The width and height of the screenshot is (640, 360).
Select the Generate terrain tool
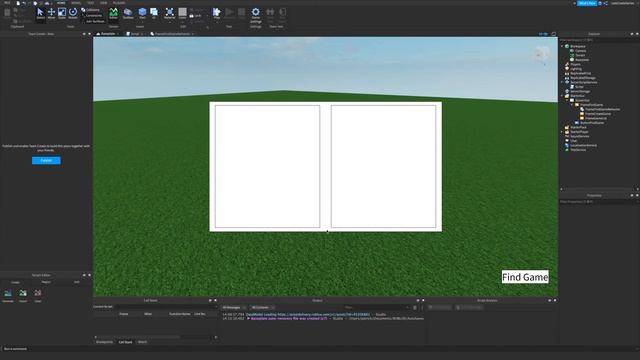(8, 296)
